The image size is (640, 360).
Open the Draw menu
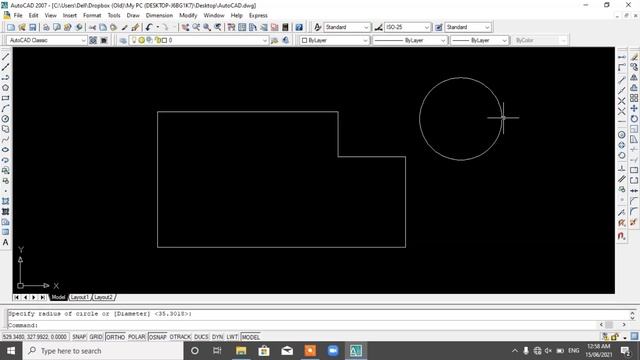click(133, 16)
